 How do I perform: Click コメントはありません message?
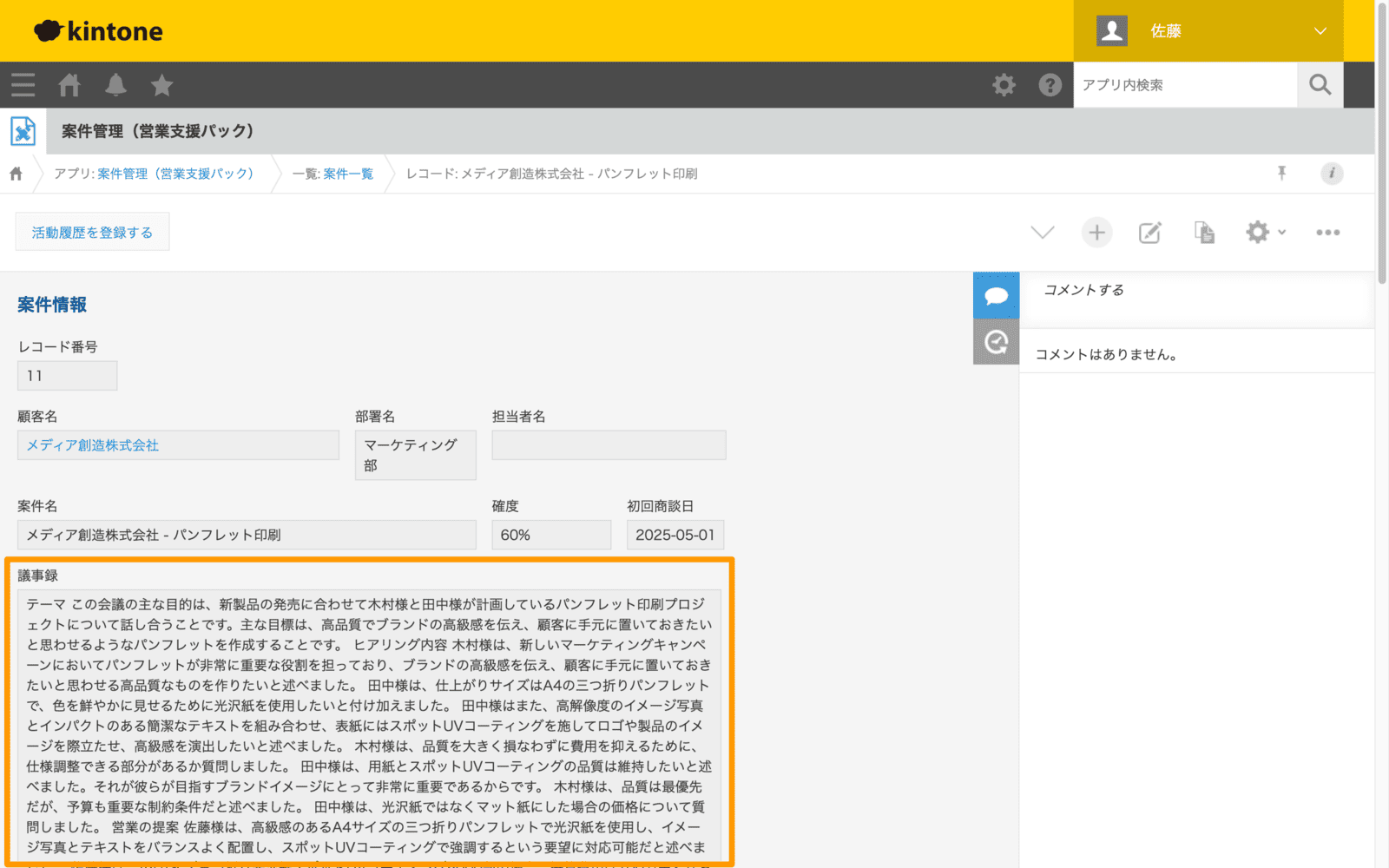1106,354
